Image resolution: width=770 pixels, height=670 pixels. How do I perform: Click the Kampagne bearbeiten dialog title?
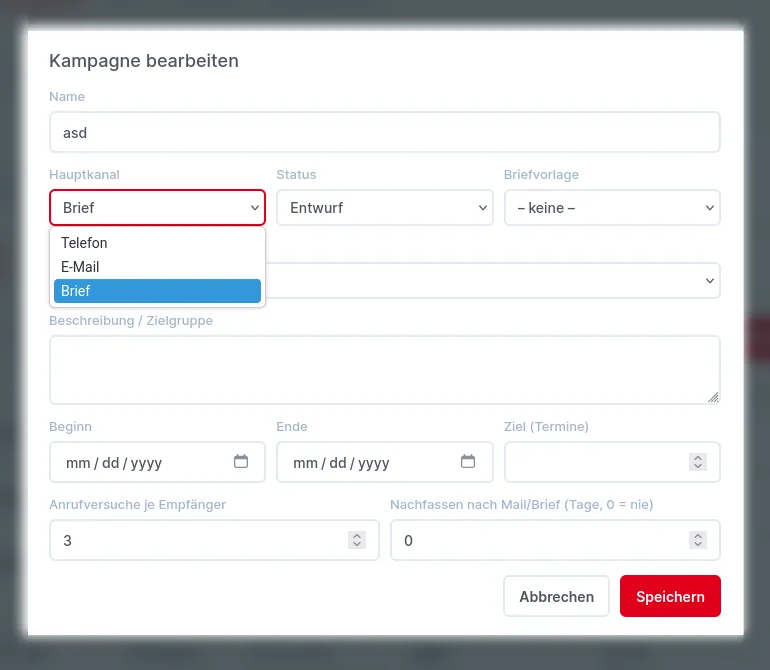coord(144,61)
